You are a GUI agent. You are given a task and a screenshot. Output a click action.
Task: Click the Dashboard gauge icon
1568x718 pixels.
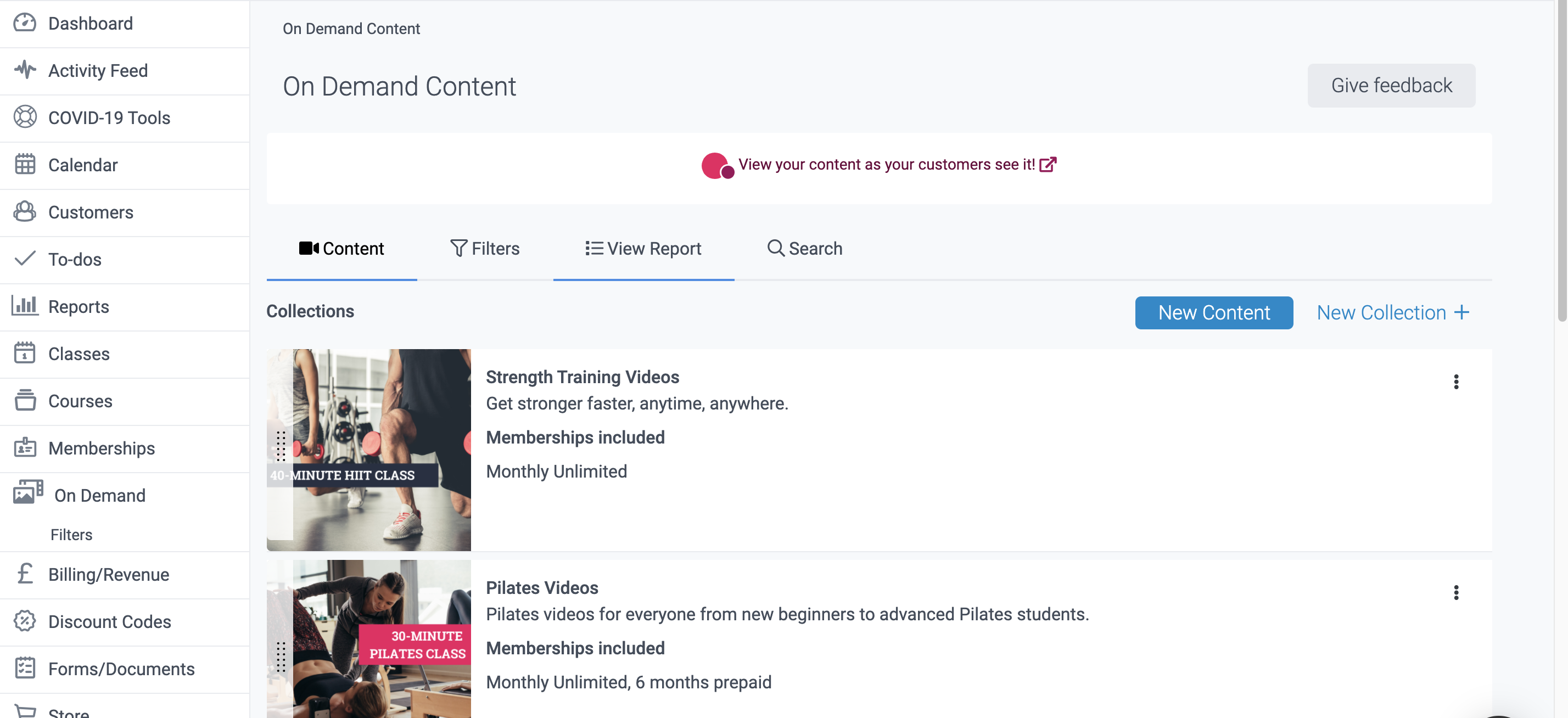click(x=25, y=23)
